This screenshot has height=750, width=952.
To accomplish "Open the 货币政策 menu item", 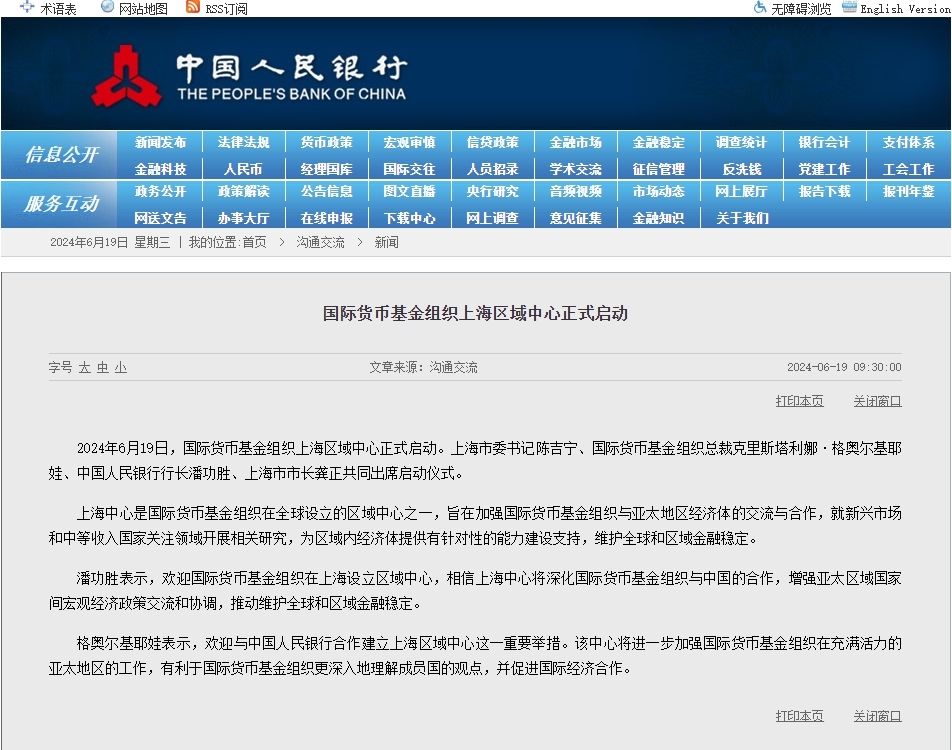I will pos(326,142).
